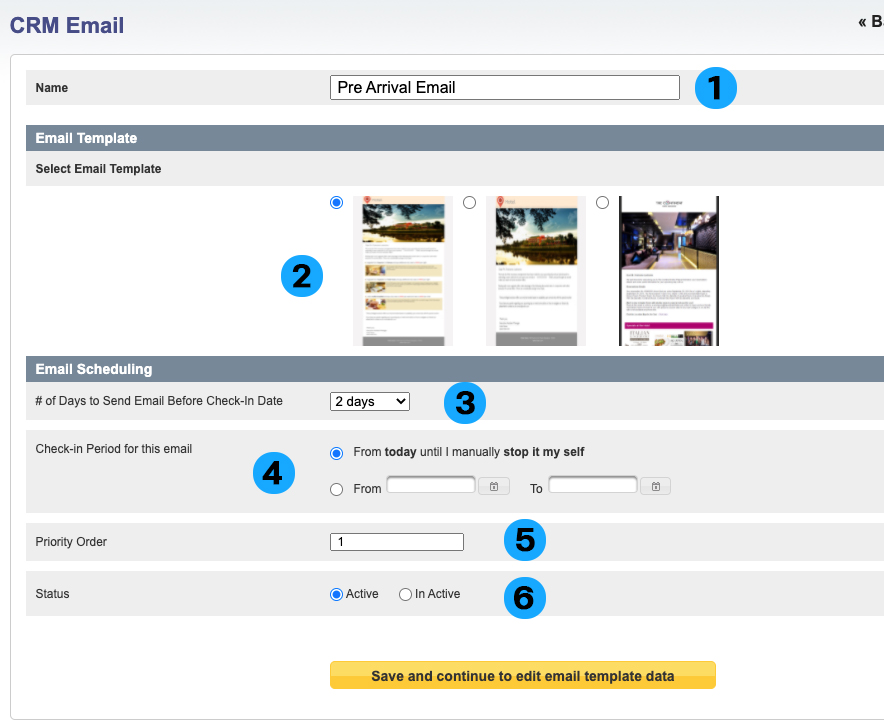Open calendar picker for From date
884x720 pixels.
(x=494, y=487)
